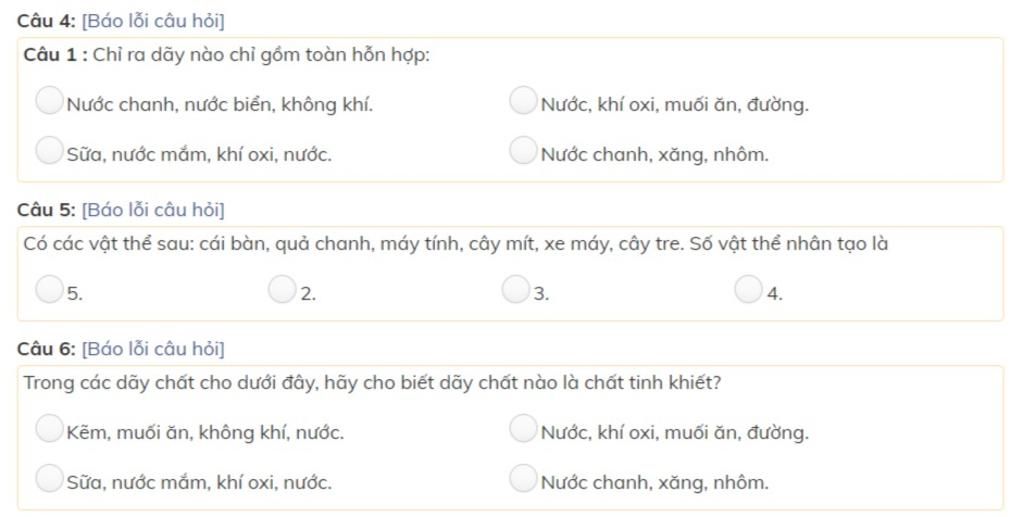This screenshot has width=1024, height=517.
Task: Select 'Sữa, nước mắm, khí oxi, nước' in Câu 6
Action: [x=49, y=479]
